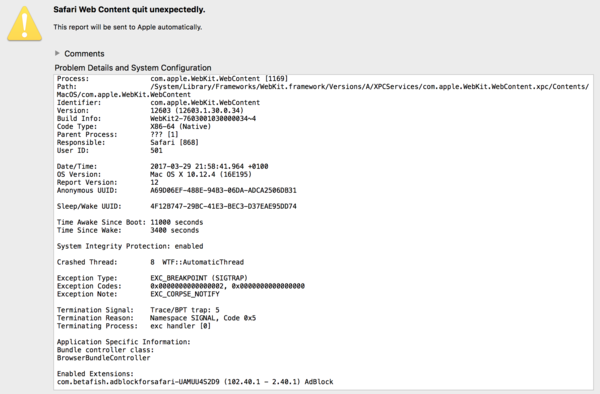Click the 'Problem Details and System Configuration' label

(133, 68)
